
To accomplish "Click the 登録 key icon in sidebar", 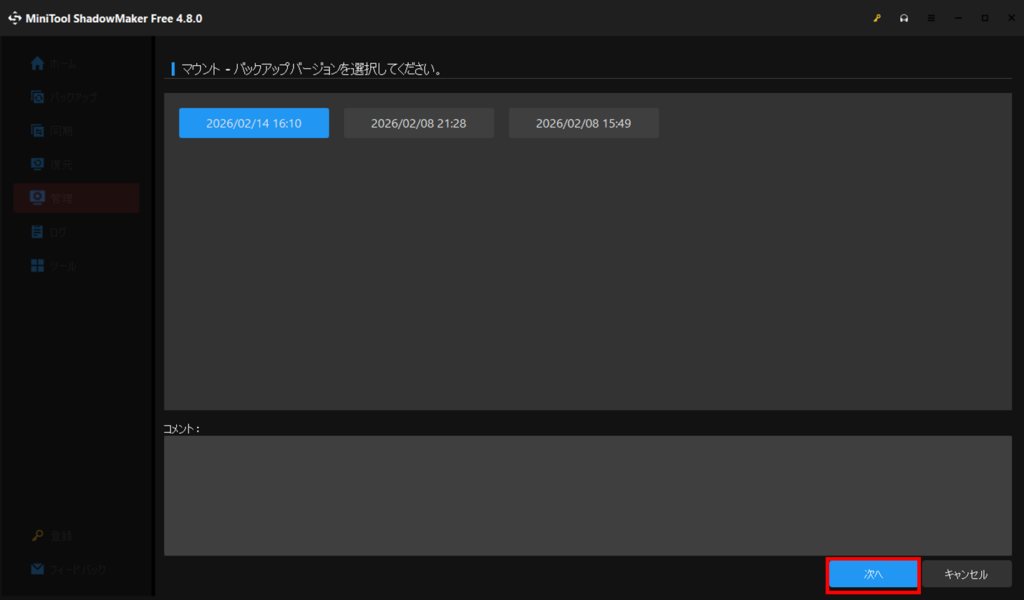I will coord(37,536).
